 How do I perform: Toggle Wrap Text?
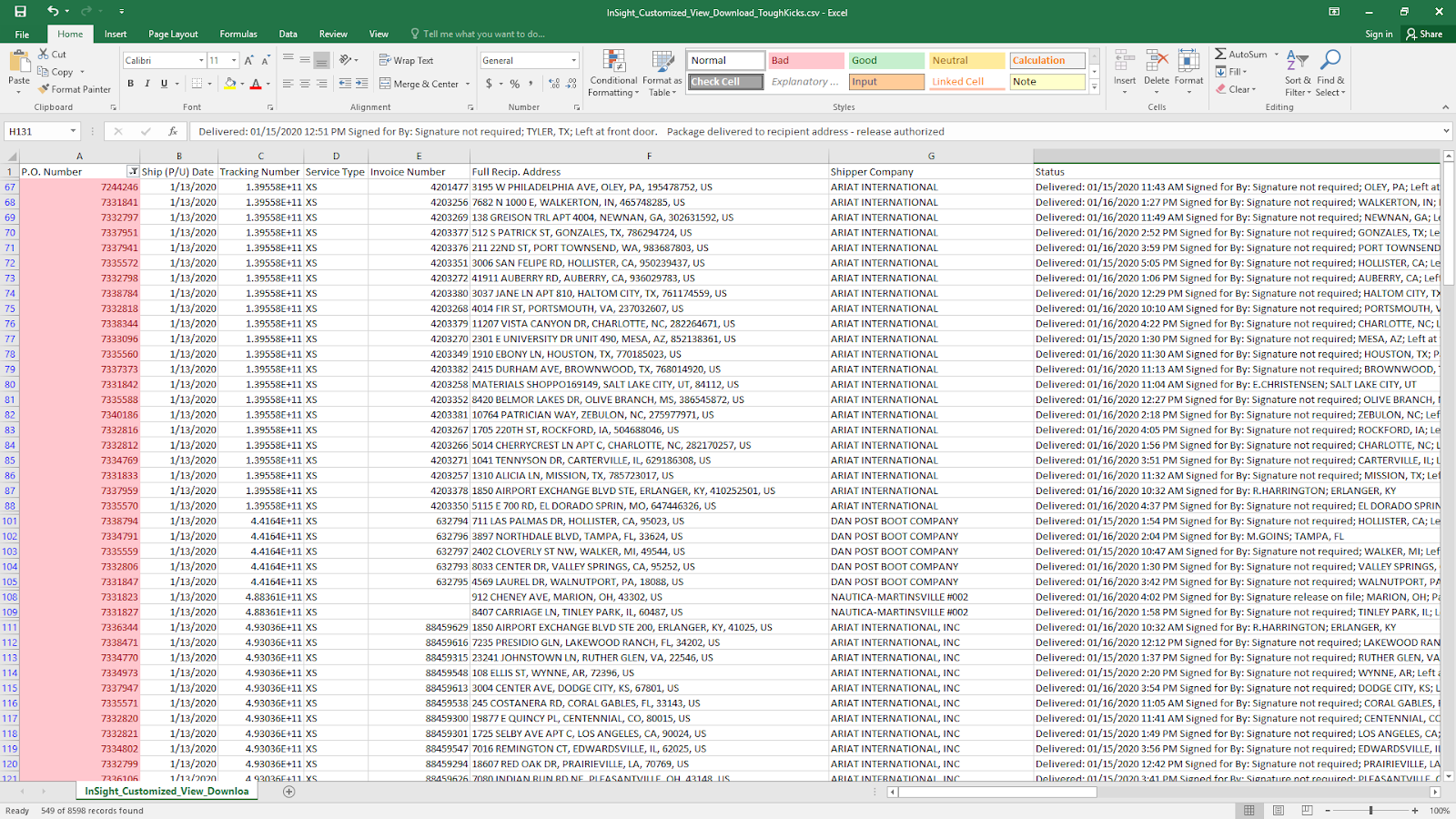coord(406,60)
